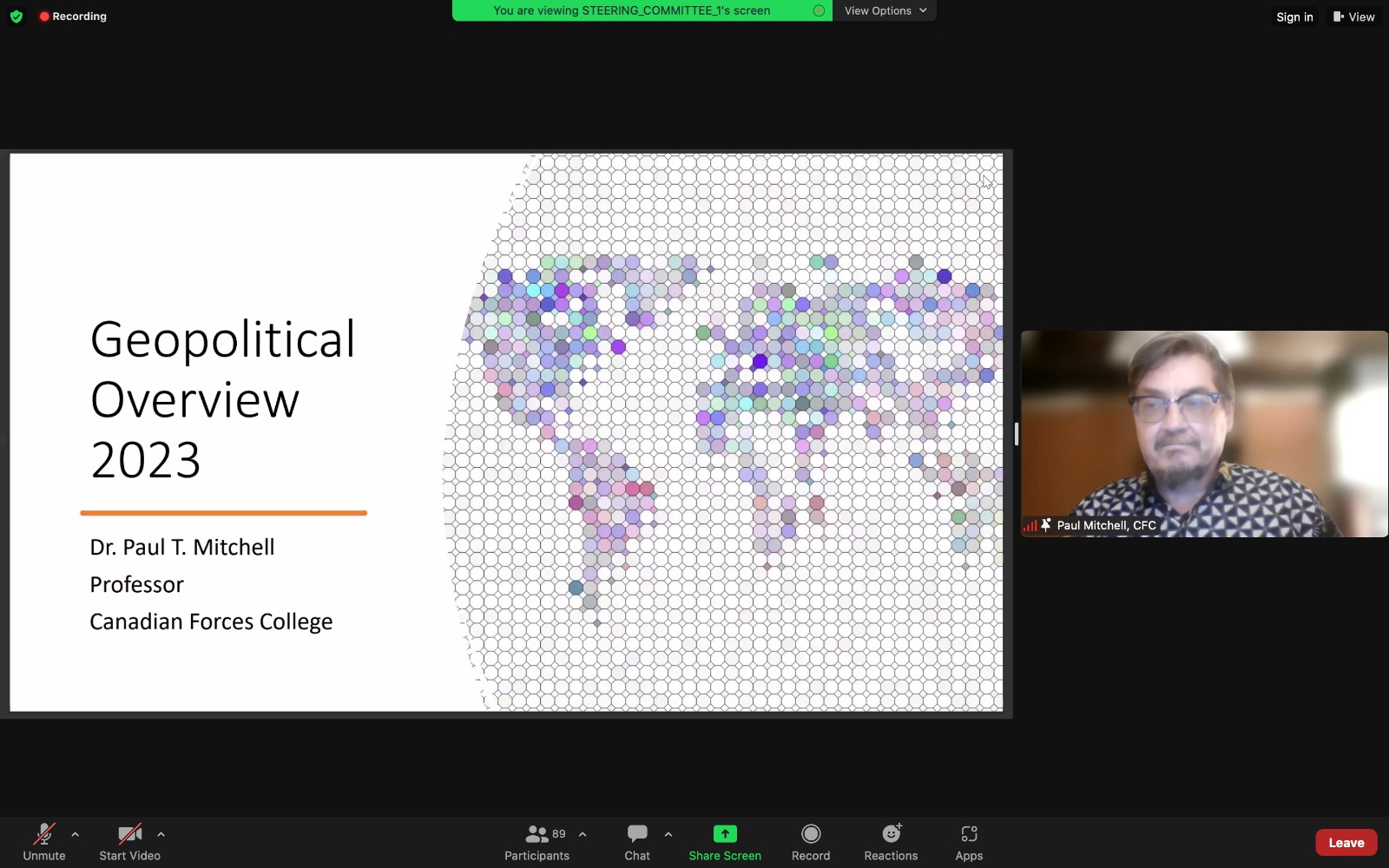Screen dimensions: 1389x868
Task: Start the video camera
Action: click(129, 842)
